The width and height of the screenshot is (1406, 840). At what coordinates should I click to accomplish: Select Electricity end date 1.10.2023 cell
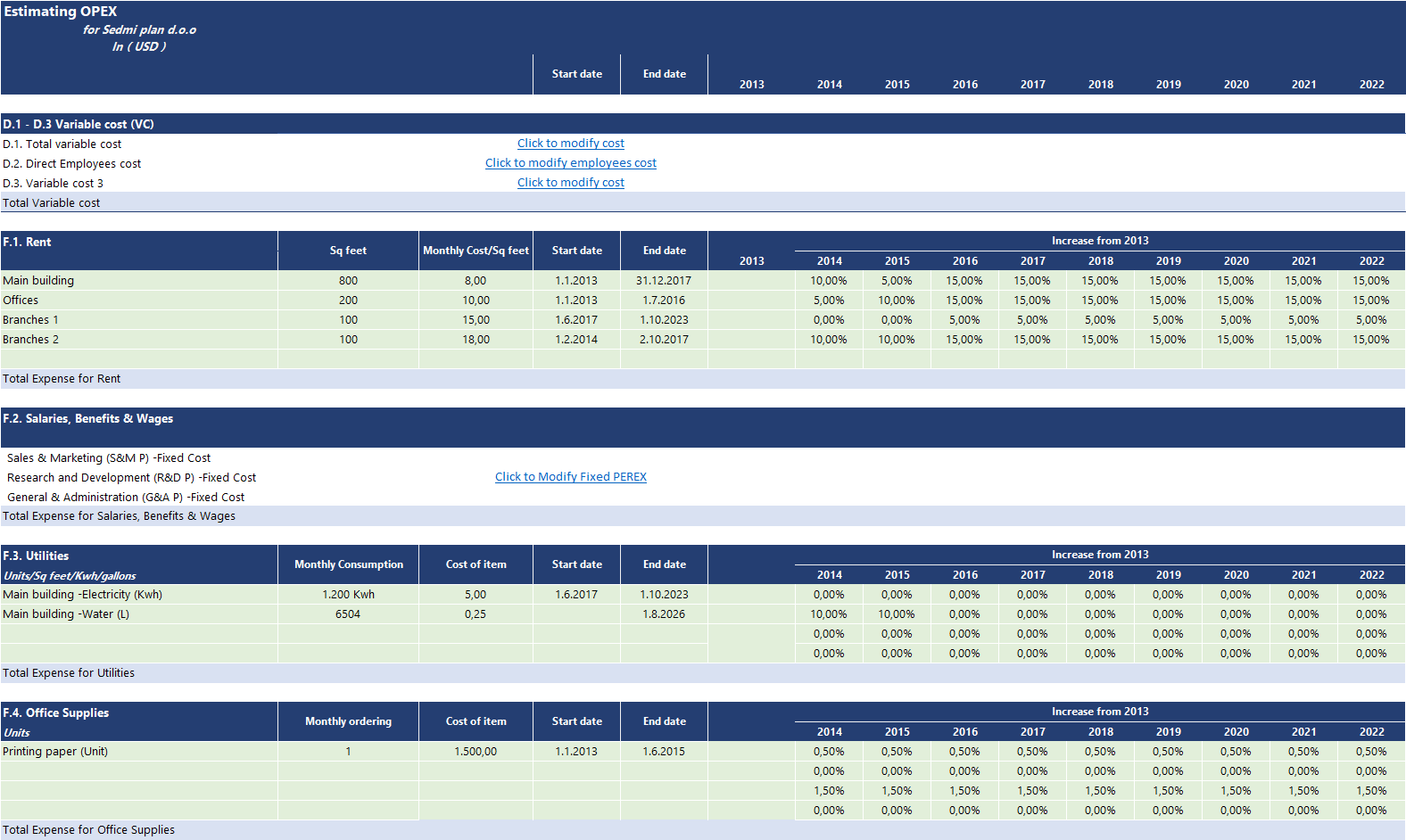664,595
